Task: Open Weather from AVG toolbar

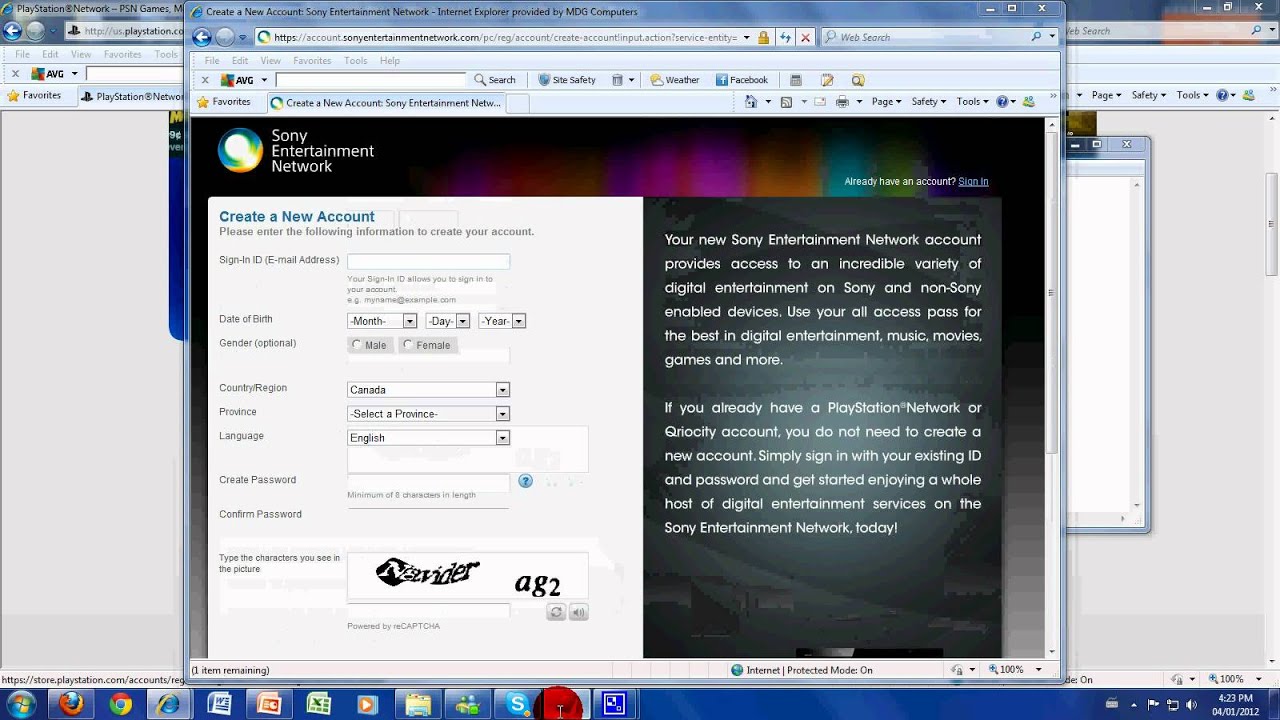Action: [675, 80]
